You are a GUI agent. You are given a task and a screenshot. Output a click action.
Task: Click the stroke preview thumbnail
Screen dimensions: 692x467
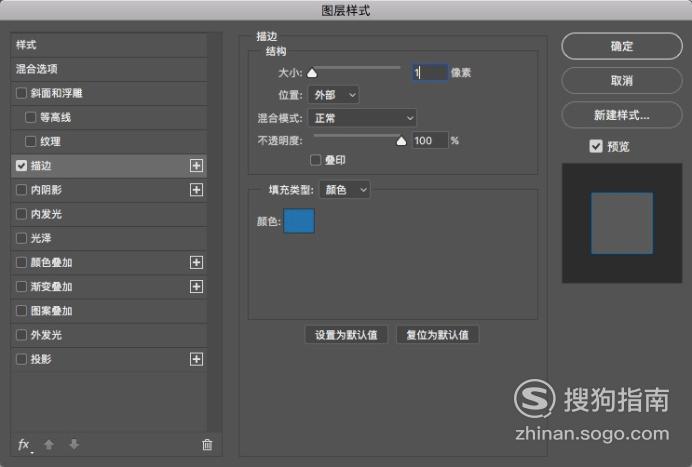(622, 223)
